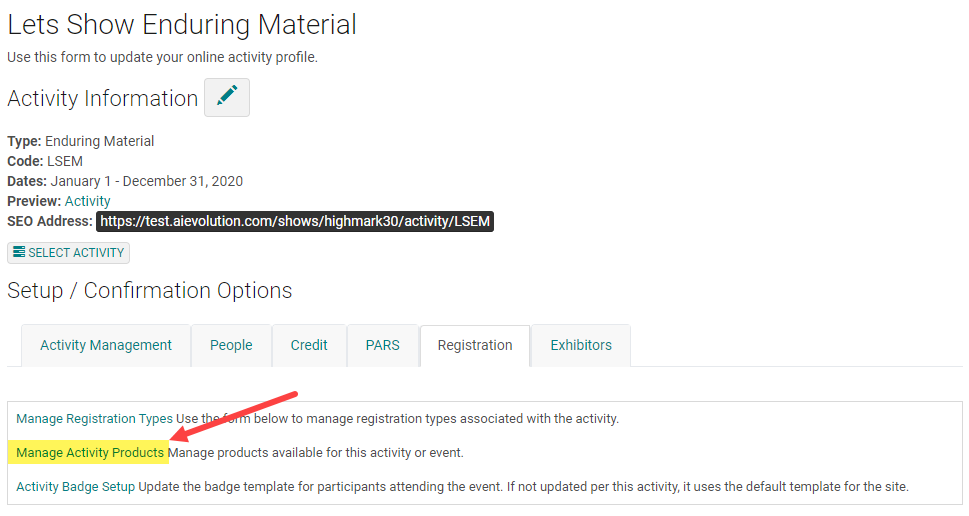Viewport: 969px width, 516px height.
Task: Open the Activity Badge Setup link
Action: [76, 487]
